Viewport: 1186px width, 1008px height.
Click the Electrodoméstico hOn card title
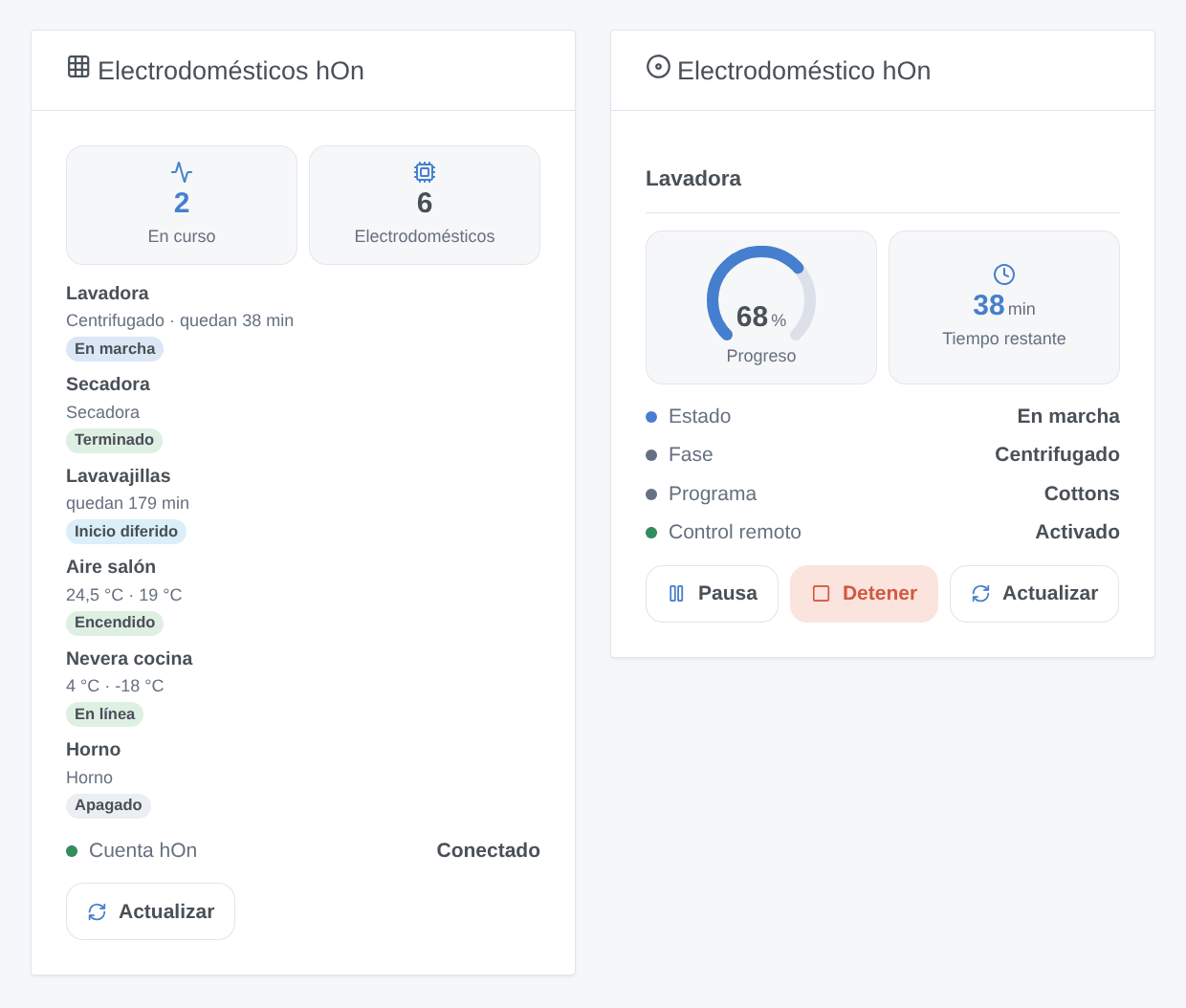tap(803, 71)
